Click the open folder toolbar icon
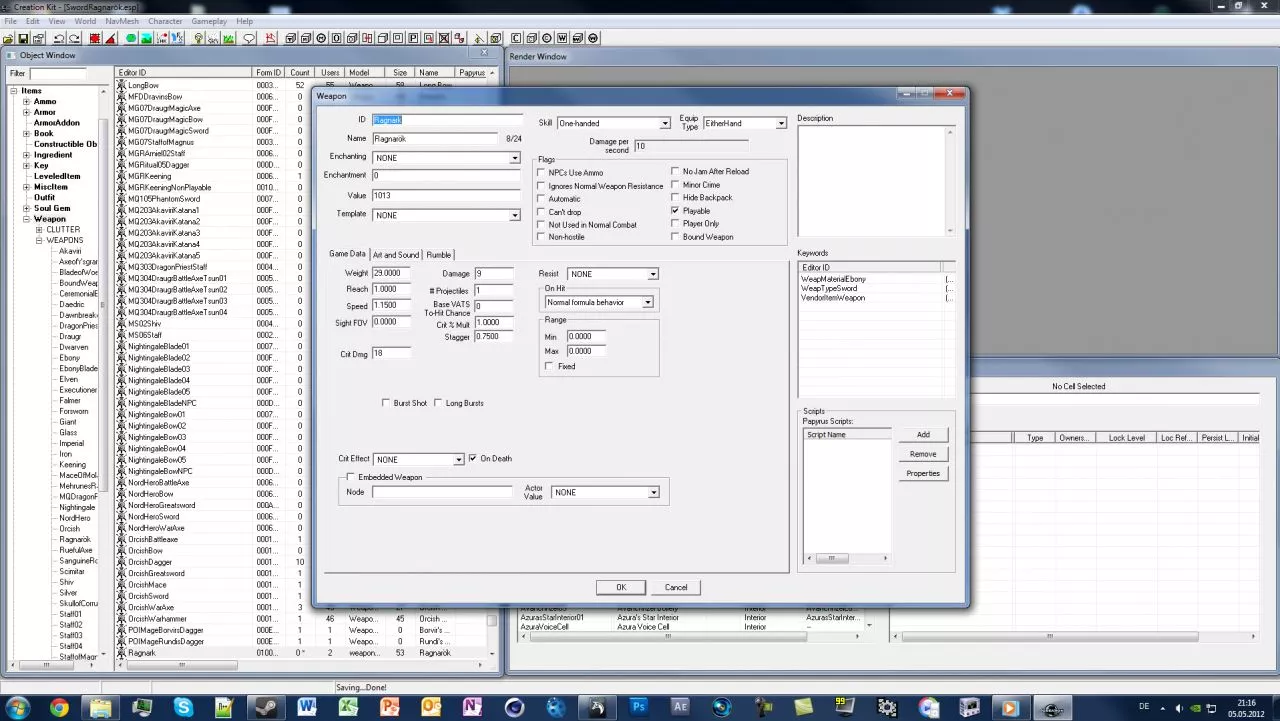Image resolution: width=1280 pixels, height=721 pixels. coord(7,38)
